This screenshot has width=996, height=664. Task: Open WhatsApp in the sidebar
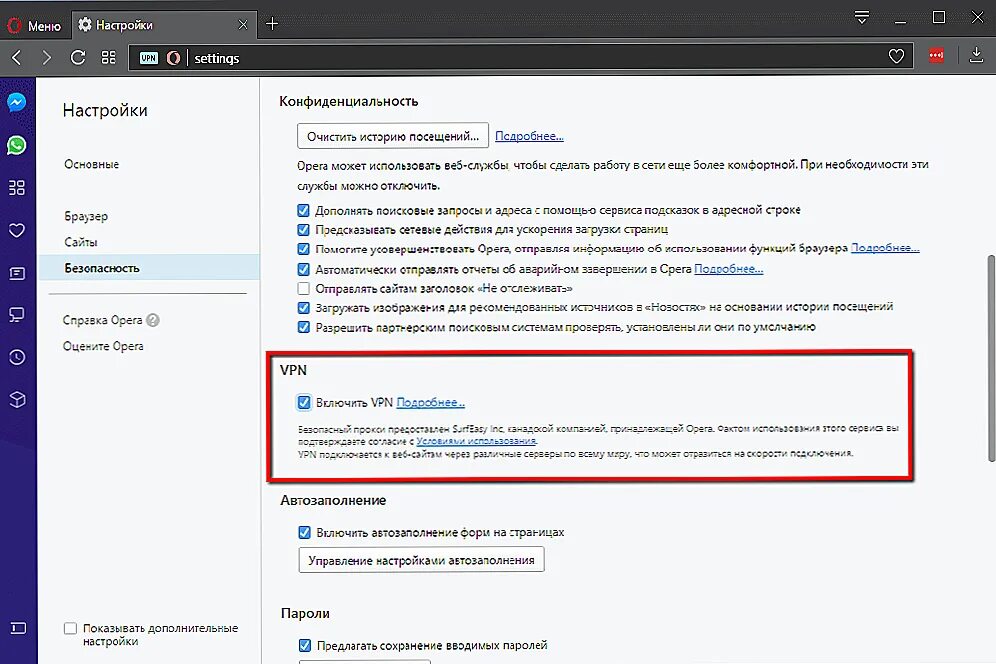[x=17, y=146]
